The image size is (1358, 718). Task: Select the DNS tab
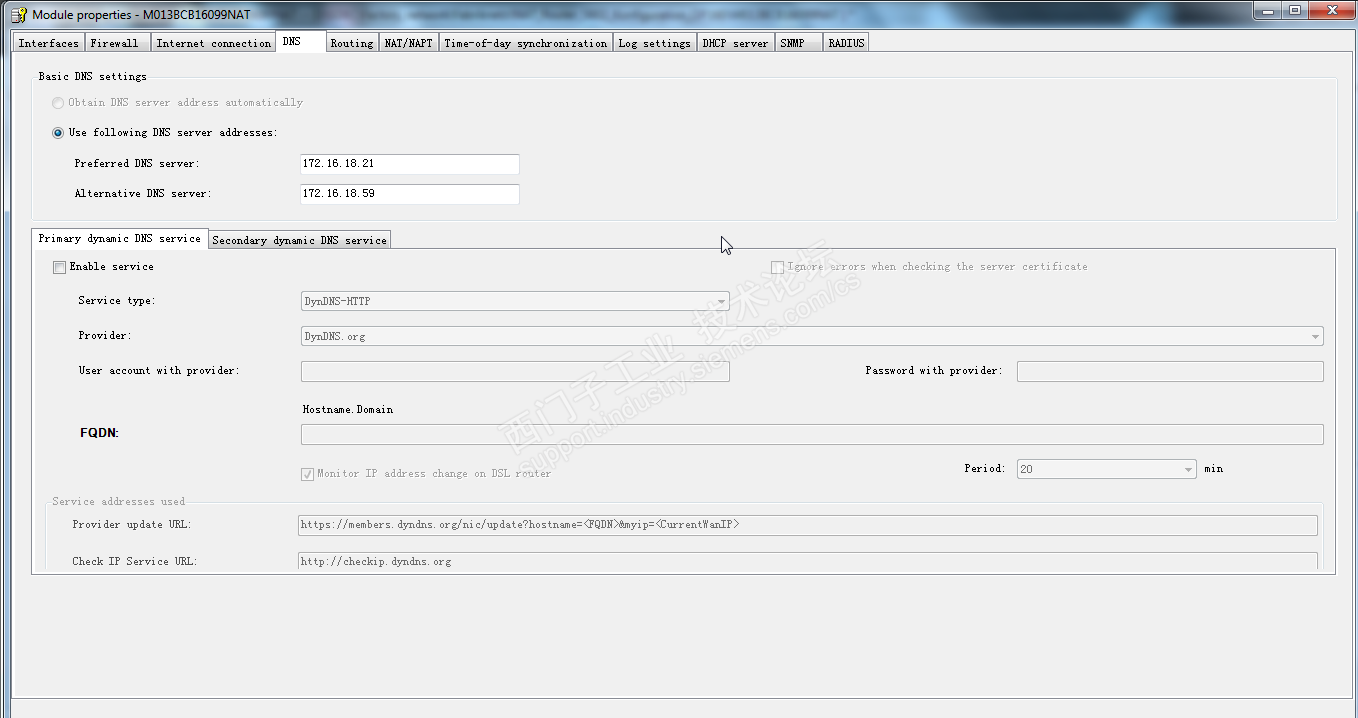(x=300, y=41)
